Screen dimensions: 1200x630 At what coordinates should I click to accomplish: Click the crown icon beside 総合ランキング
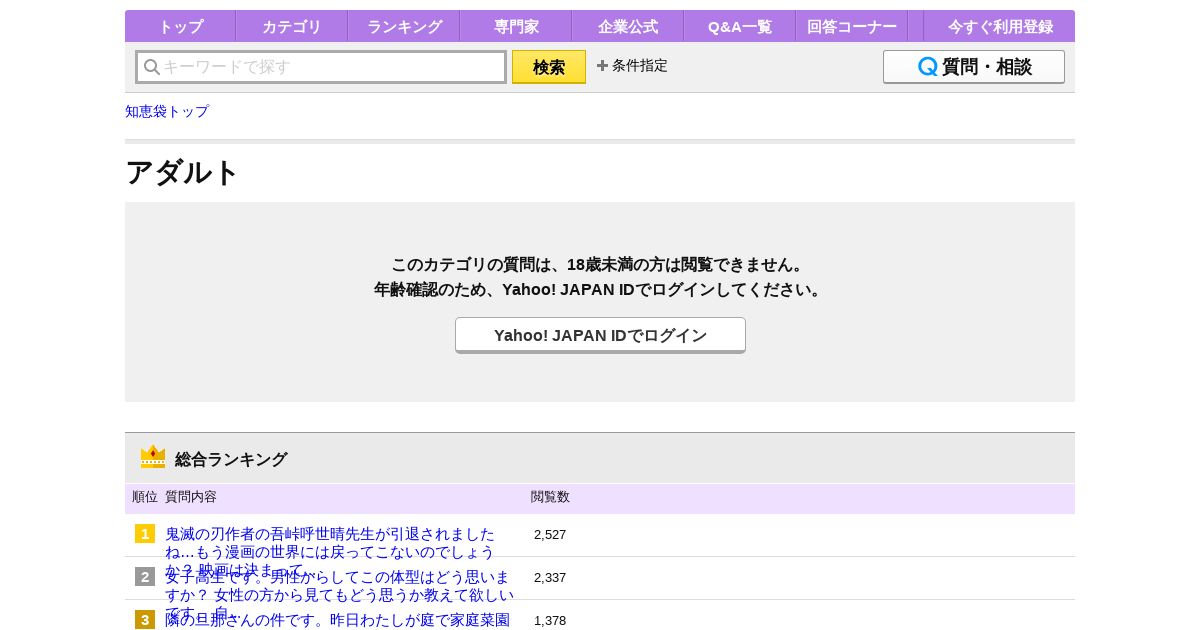tap(153, 458)
